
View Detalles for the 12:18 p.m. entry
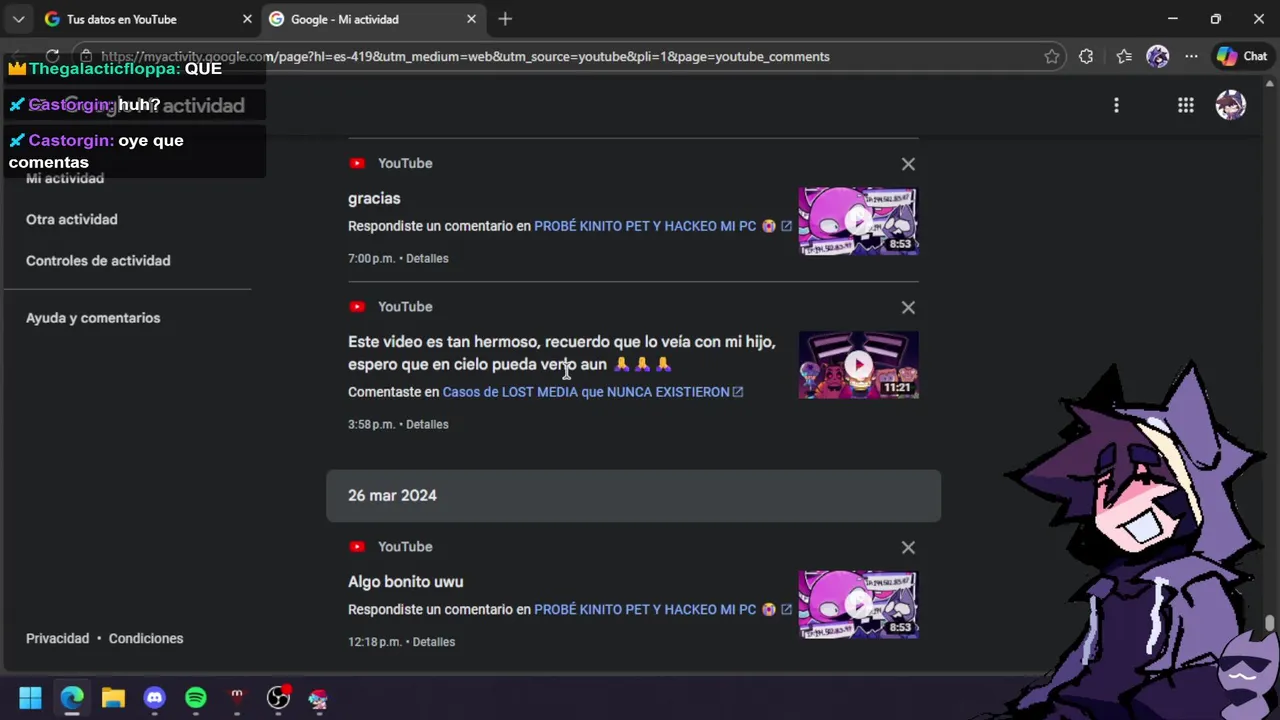pos(434,642)
